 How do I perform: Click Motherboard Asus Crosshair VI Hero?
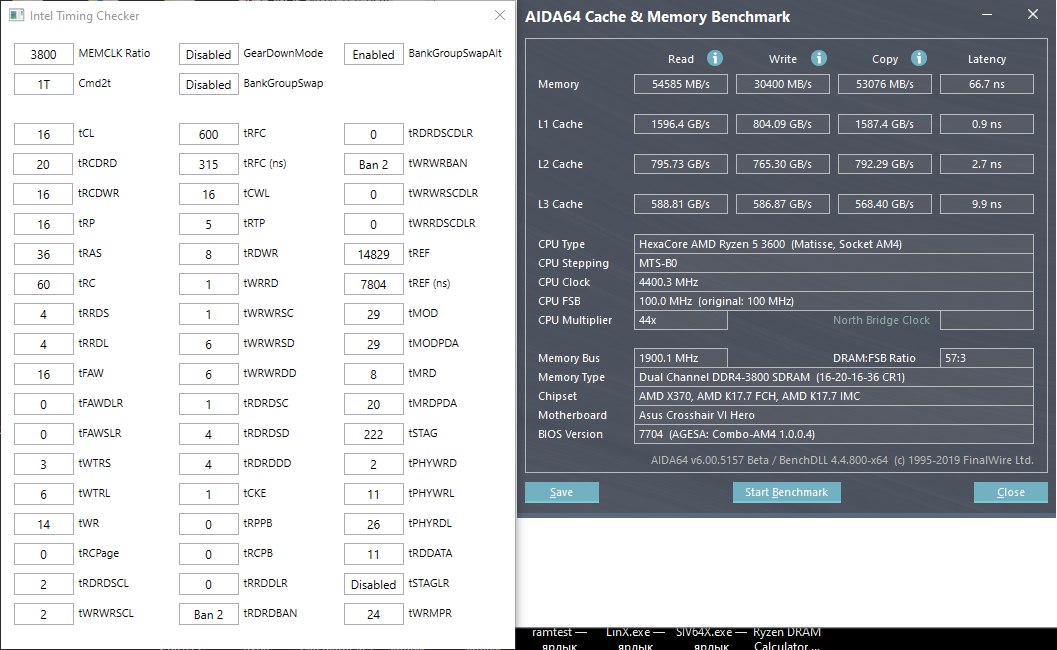pyautogui.click(x=834, y=415)
